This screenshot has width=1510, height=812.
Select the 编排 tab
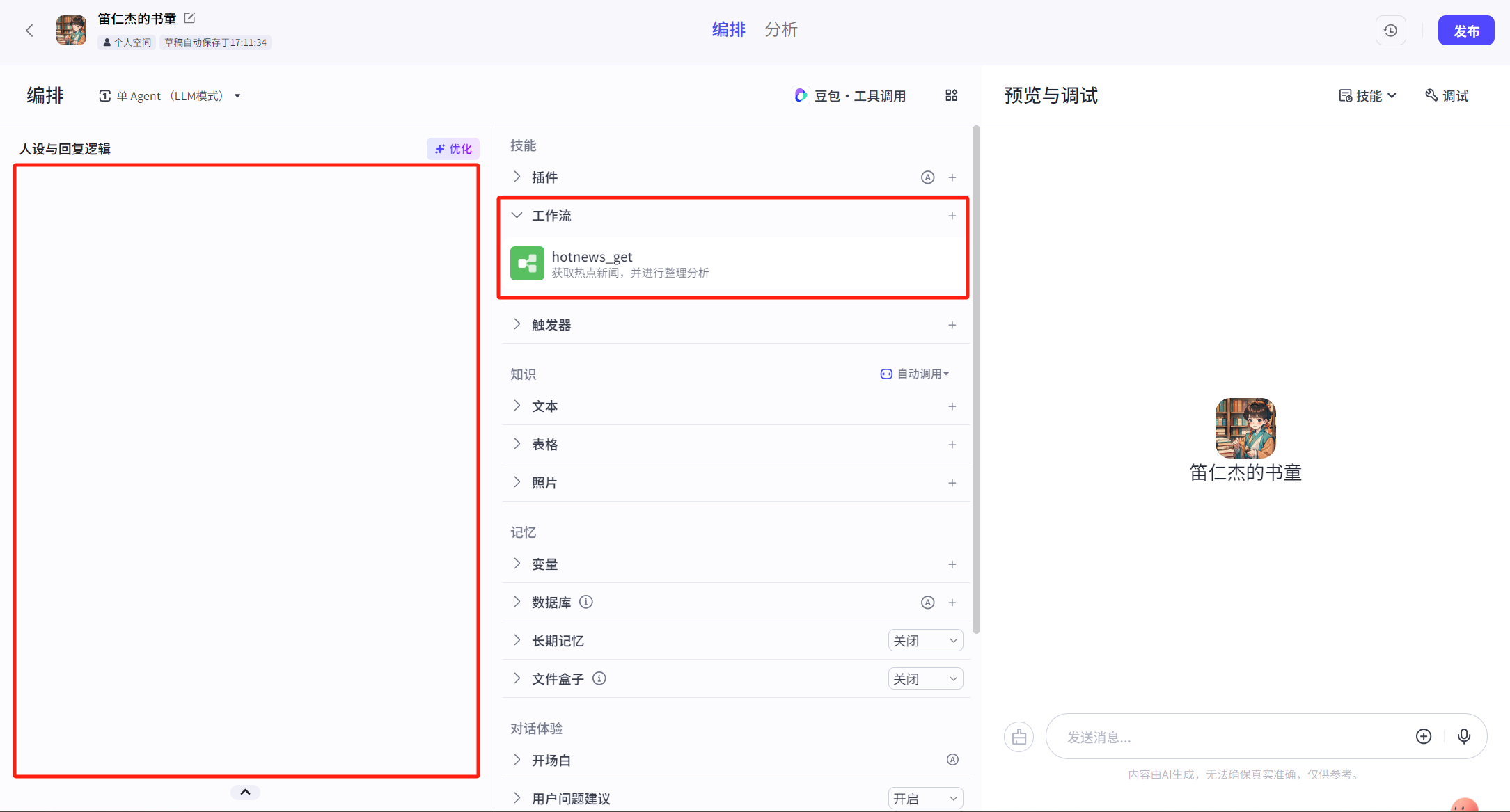[x=728, y=30]
